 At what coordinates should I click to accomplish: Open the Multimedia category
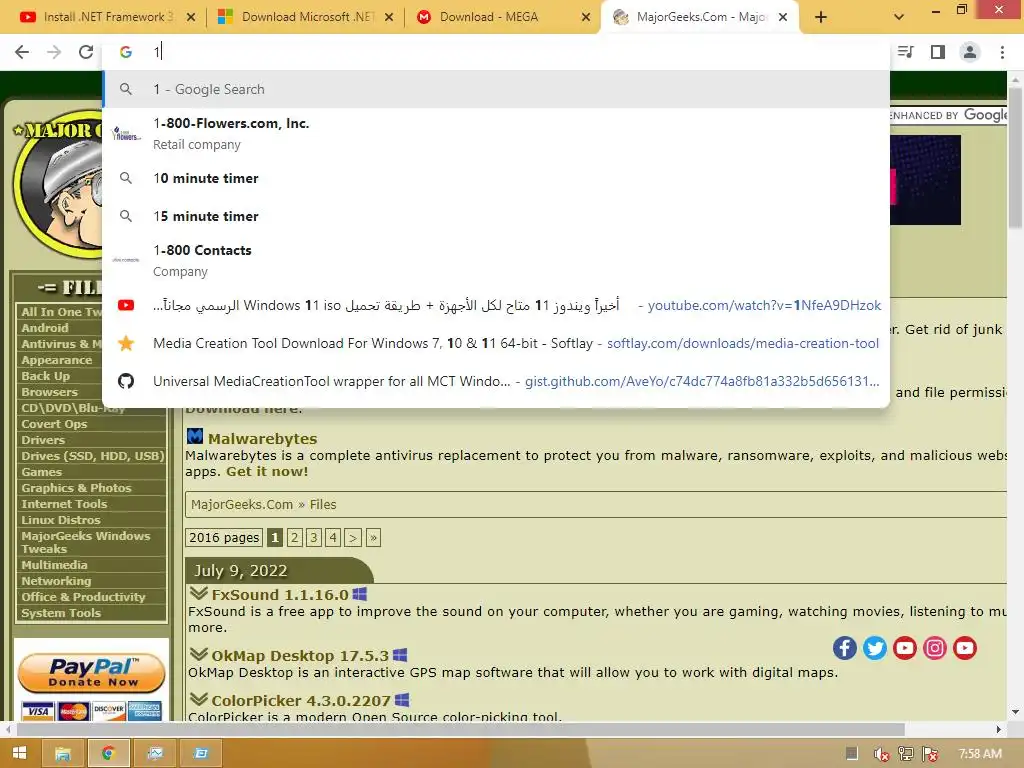(x=54, y=565)
